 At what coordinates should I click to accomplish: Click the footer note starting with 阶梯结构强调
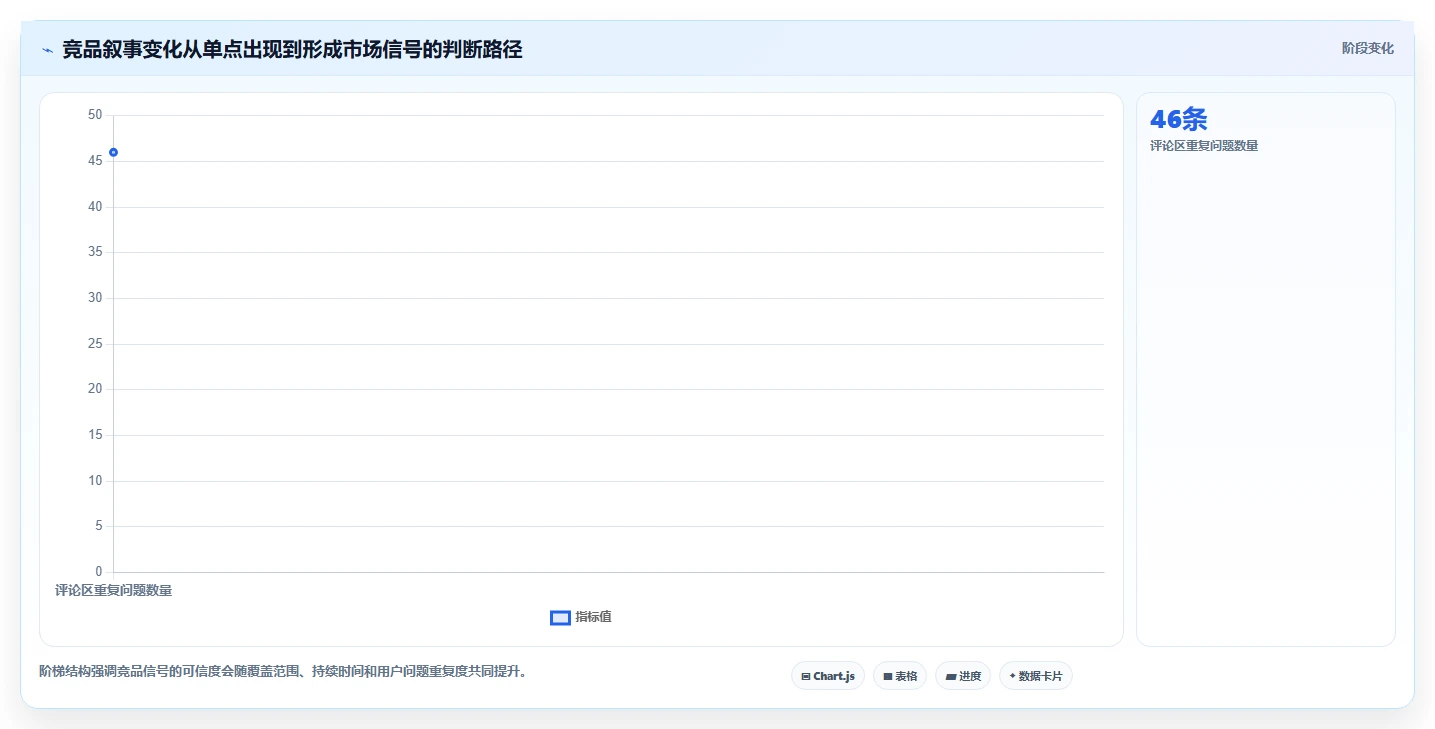pyautogui.click(x=283, y=672)
